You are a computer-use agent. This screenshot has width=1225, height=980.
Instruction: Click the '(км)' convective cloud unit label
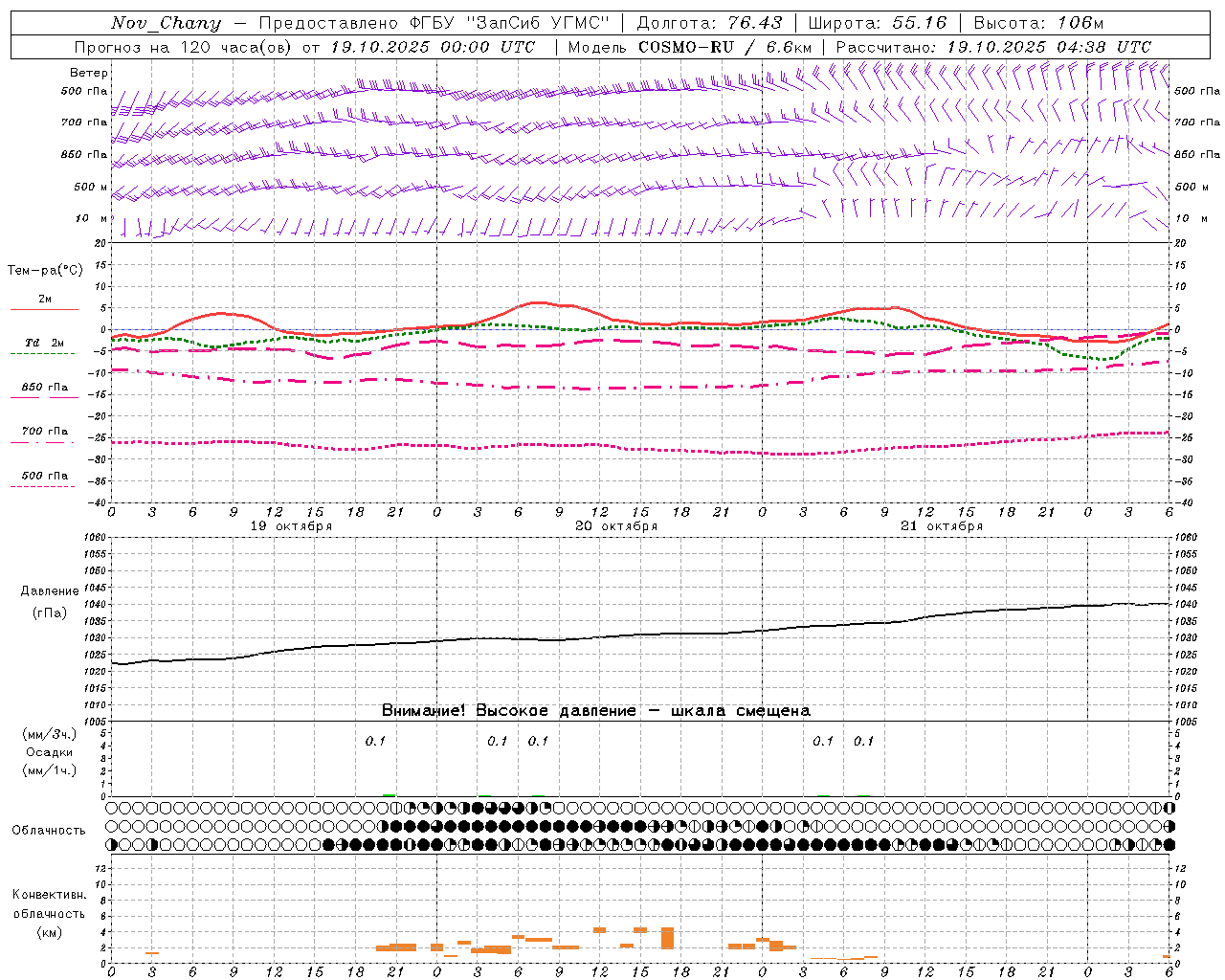click(x=49, y=932)
